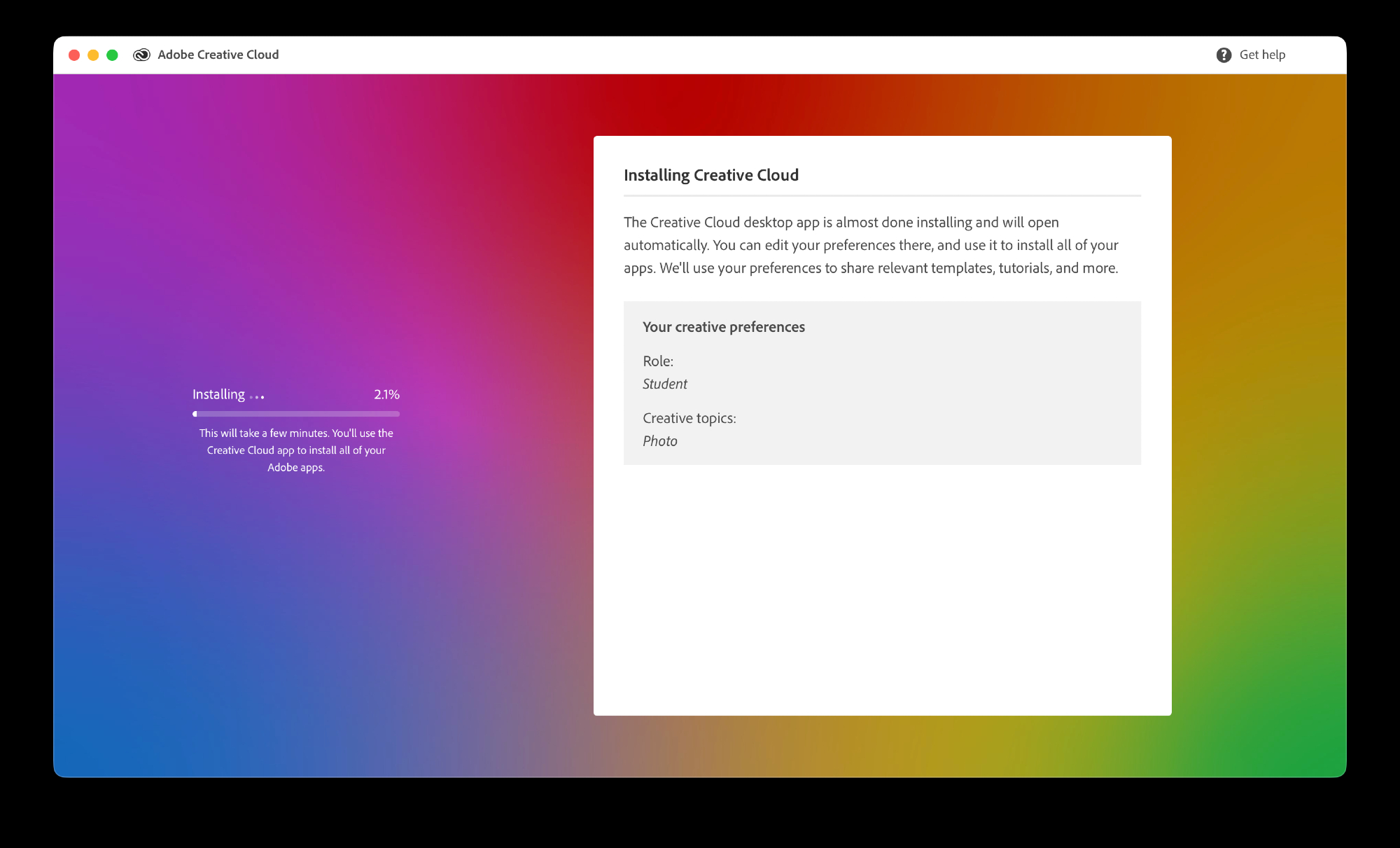Maximize the window with the green button
Screen dimensions: 1400x848
[x=112, y=55]
